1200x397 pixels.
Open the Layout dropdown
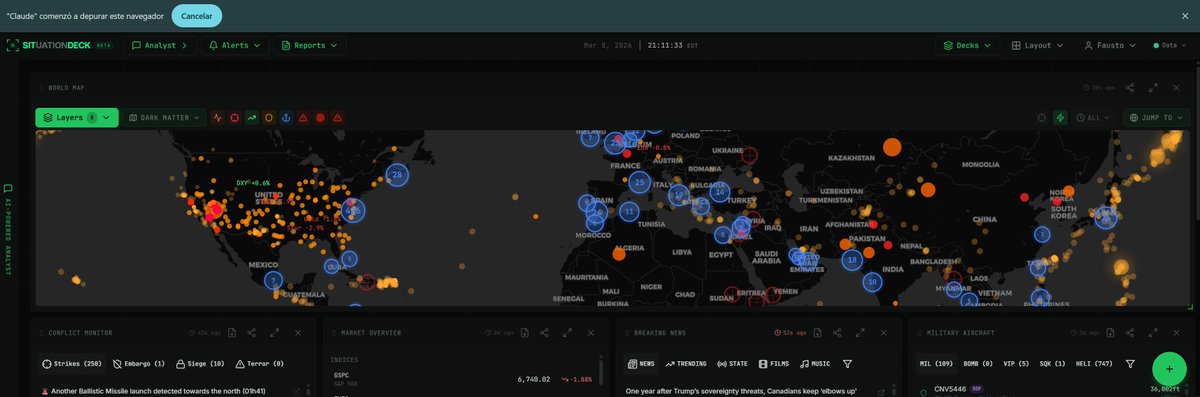pyautogui.click(x=1037, y=45)
